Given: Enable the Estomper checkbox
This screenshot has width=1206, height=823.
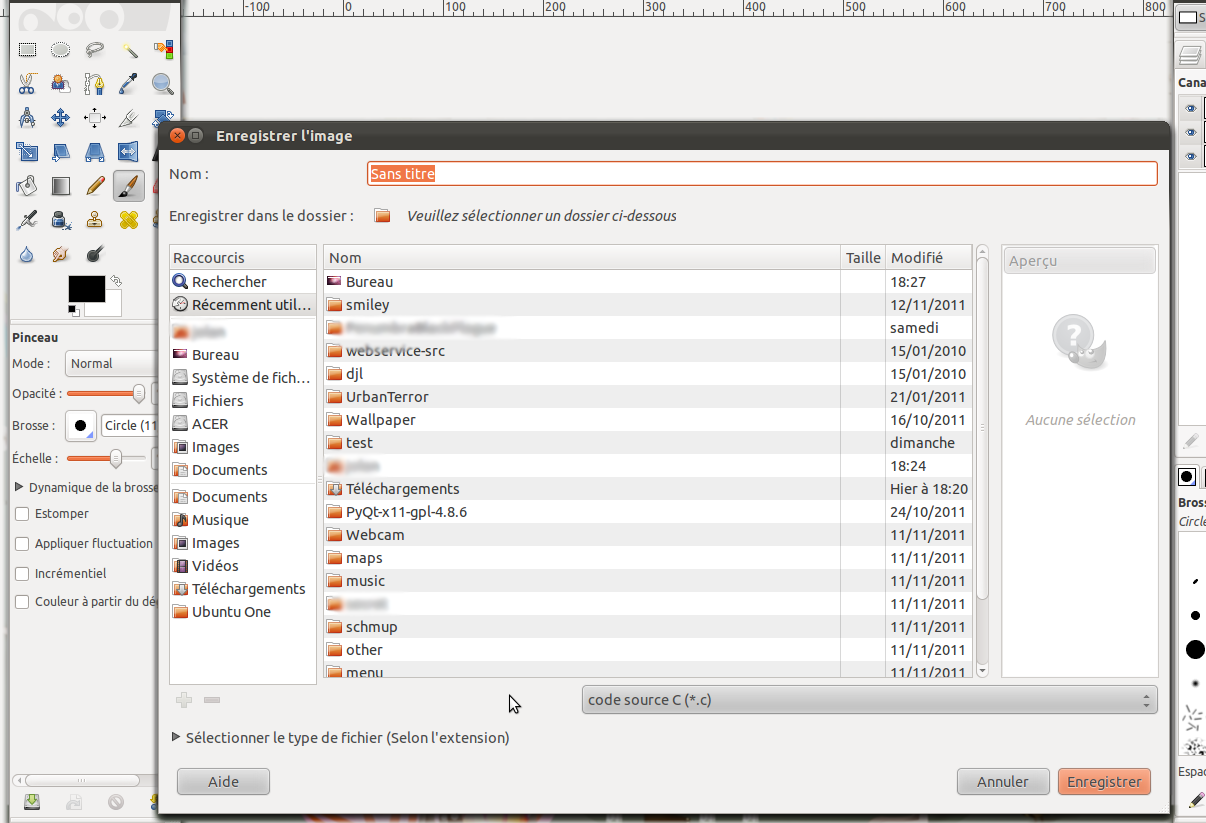Looking at the screenshot, I should [x=22, y=514].
